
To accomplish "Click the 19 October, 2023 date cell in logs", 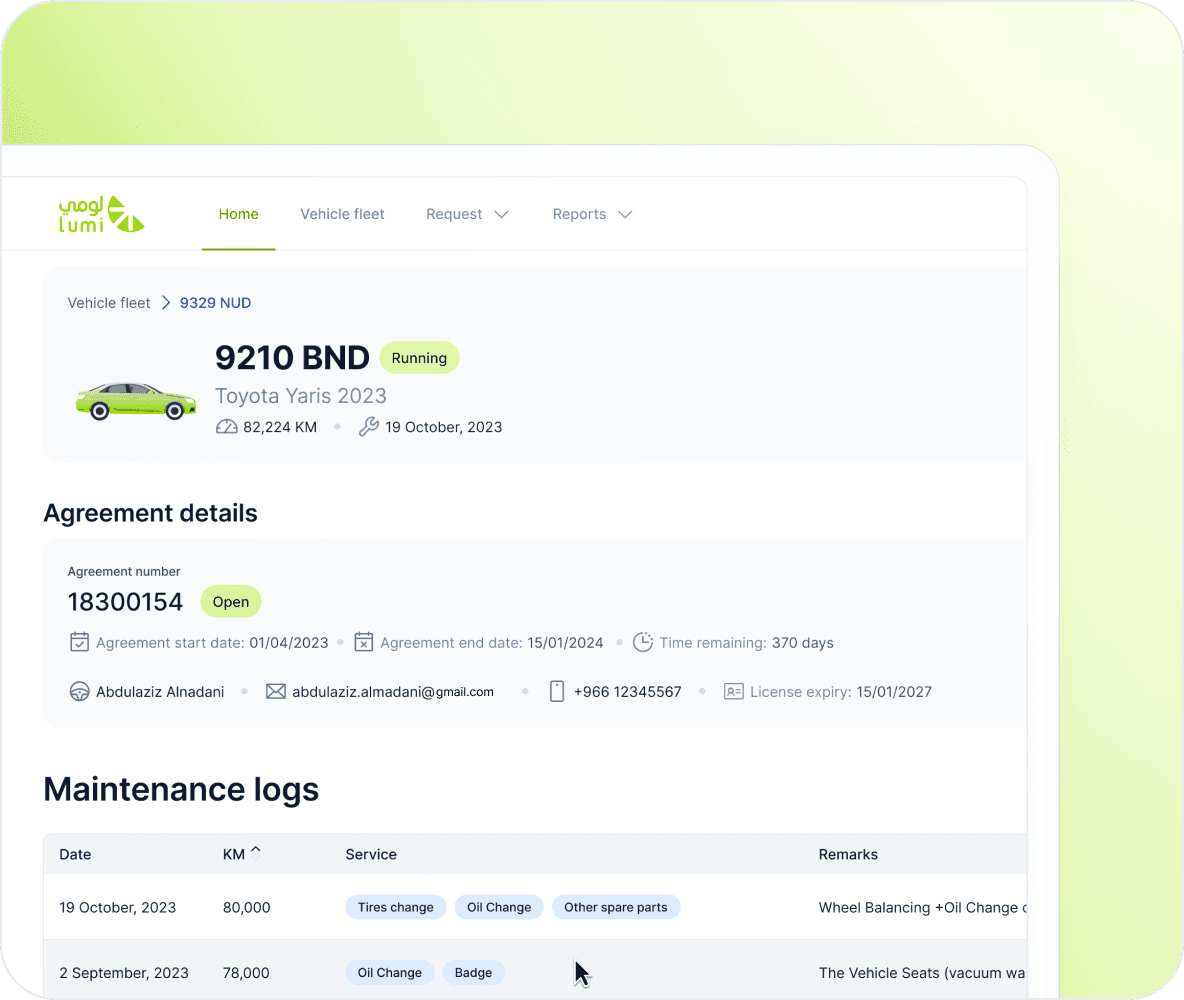I will pos(118,907).
